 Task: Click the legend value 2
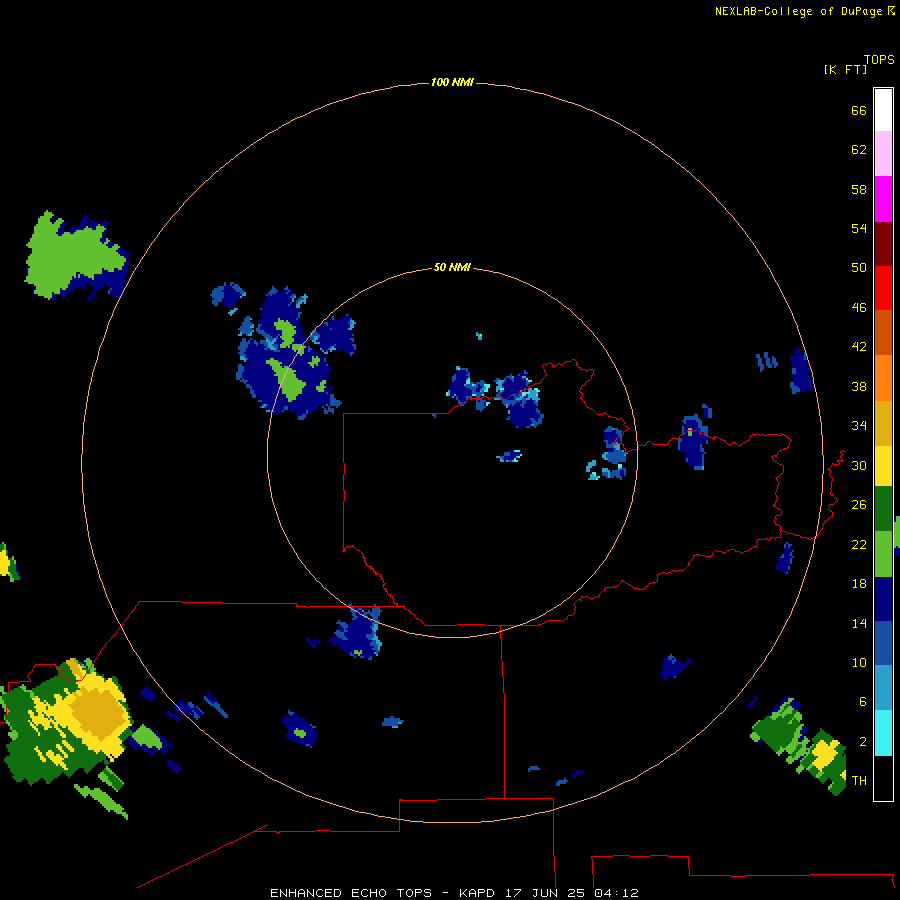[x=863, y=741]
